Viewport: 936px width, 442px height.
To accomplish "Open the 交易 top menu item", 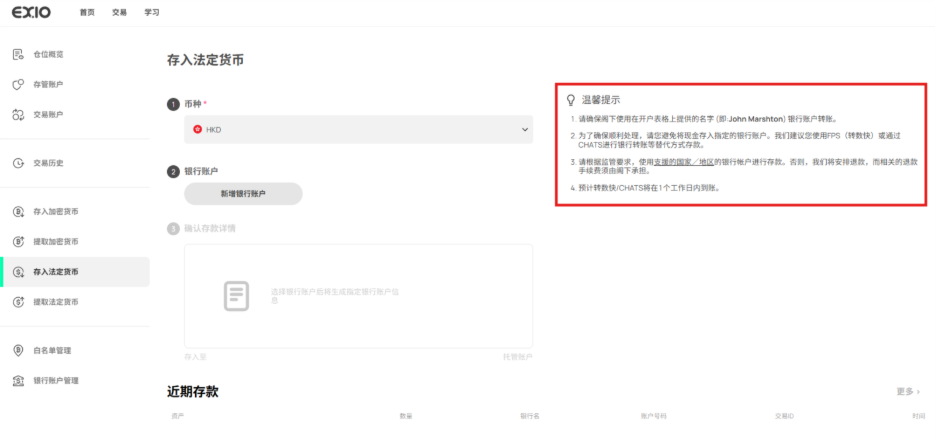I will 119,13.
